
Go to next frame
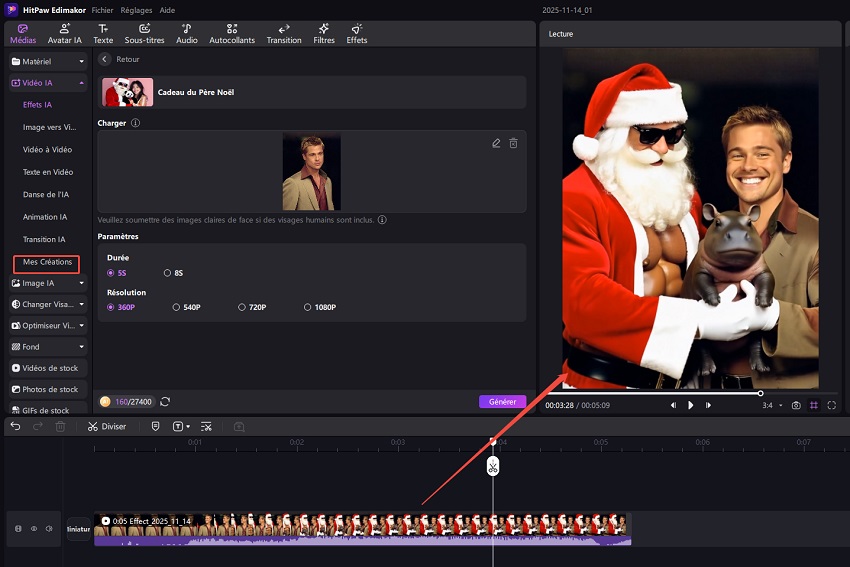[x=708, y=405]
